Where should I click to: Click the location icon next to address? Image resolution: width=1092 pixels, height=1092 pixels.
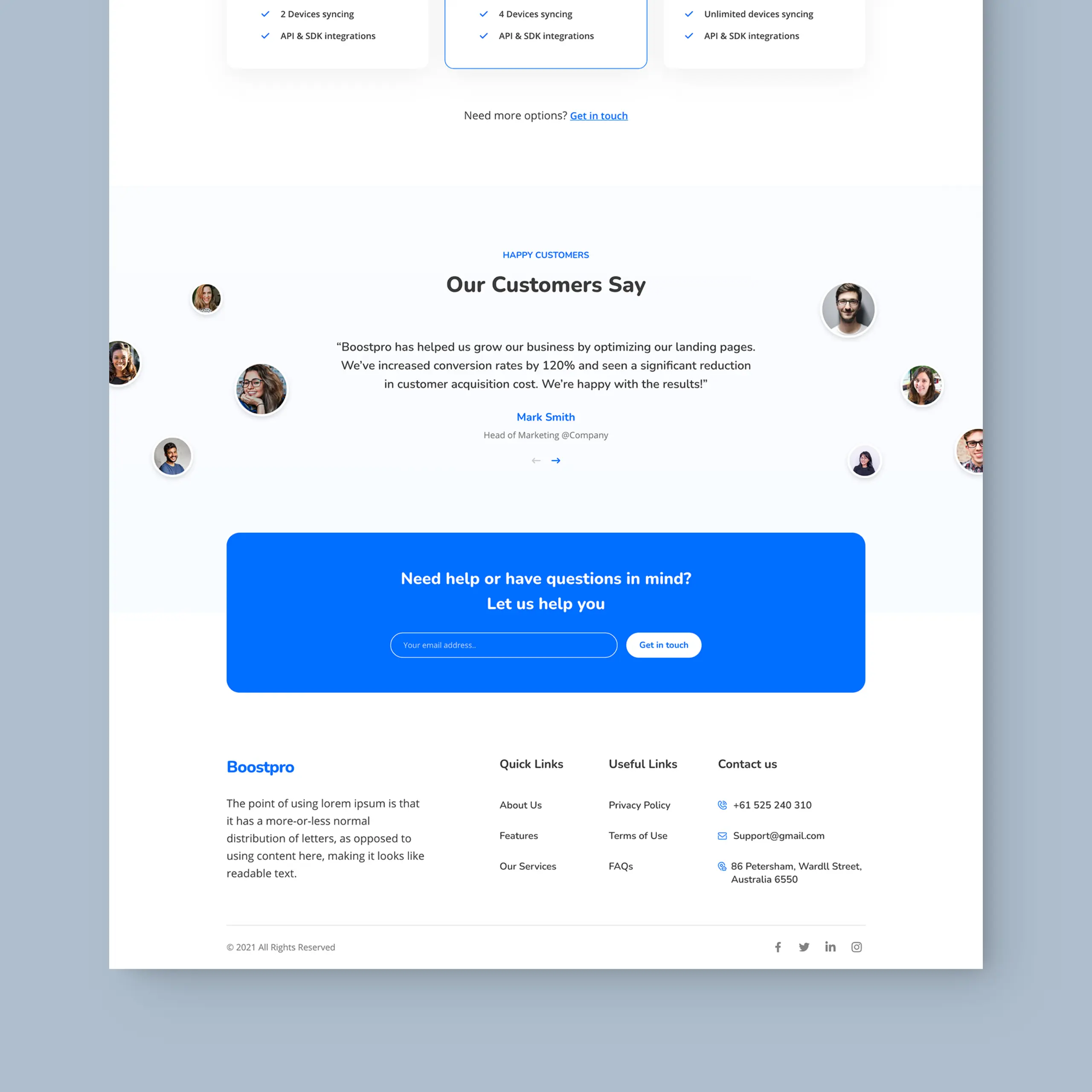pos(722,866)
